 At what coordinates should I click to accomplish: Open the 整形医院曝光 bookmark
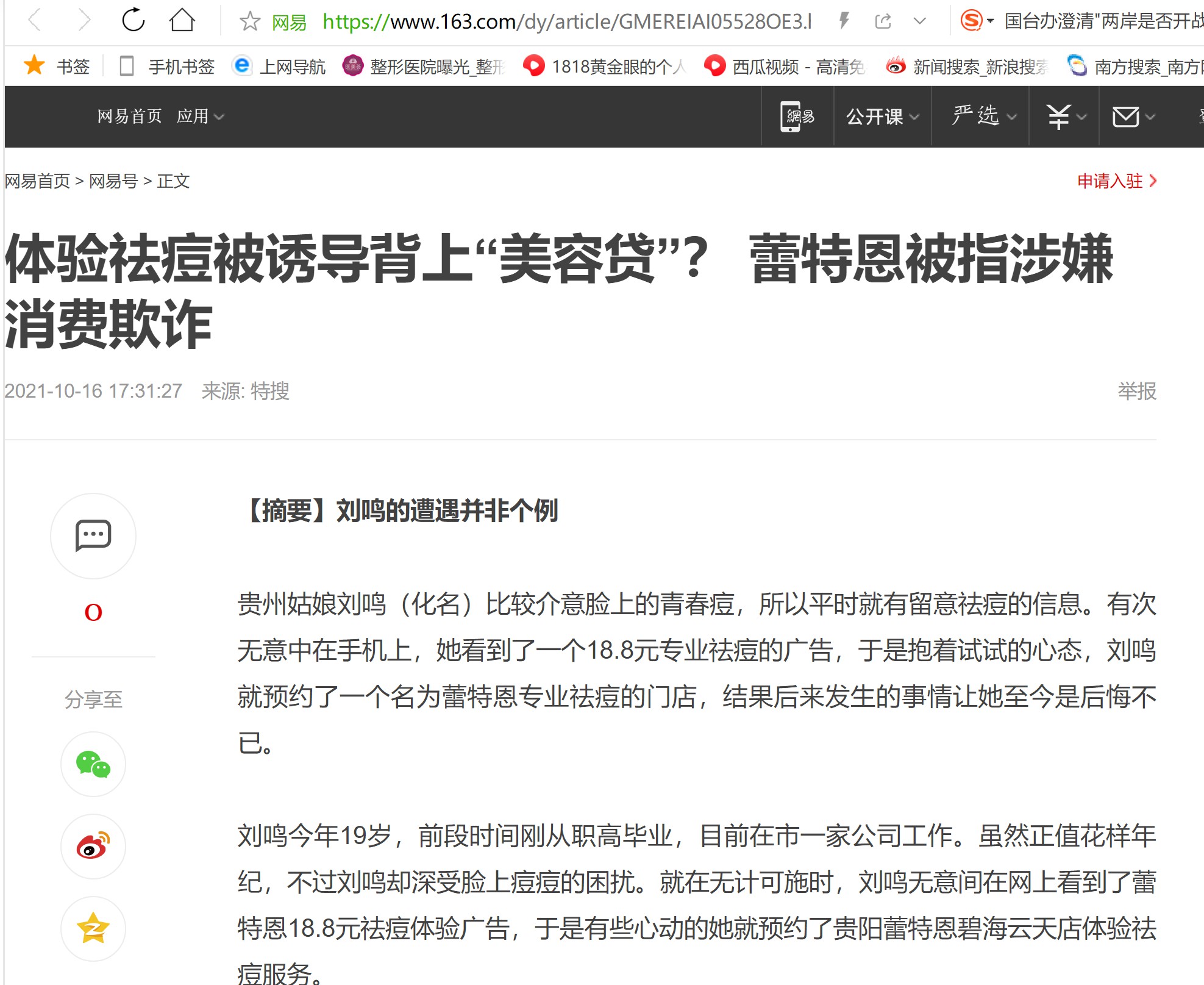[424, 66]
